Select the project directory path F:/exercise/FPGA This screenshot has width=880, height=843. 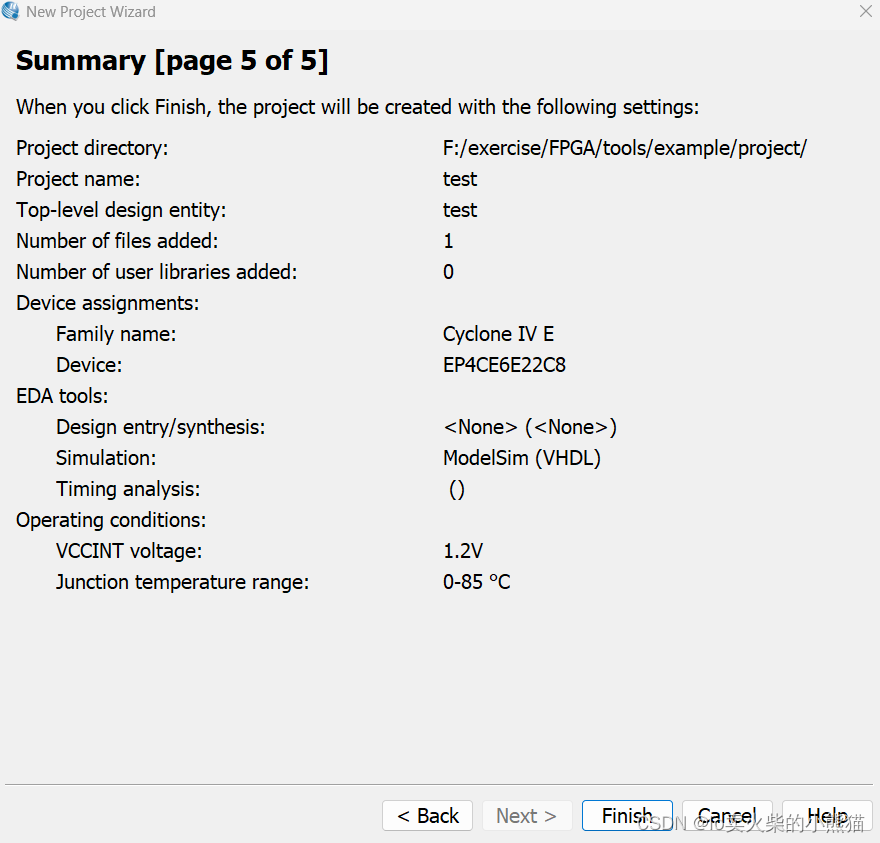[x=624, y=148]
